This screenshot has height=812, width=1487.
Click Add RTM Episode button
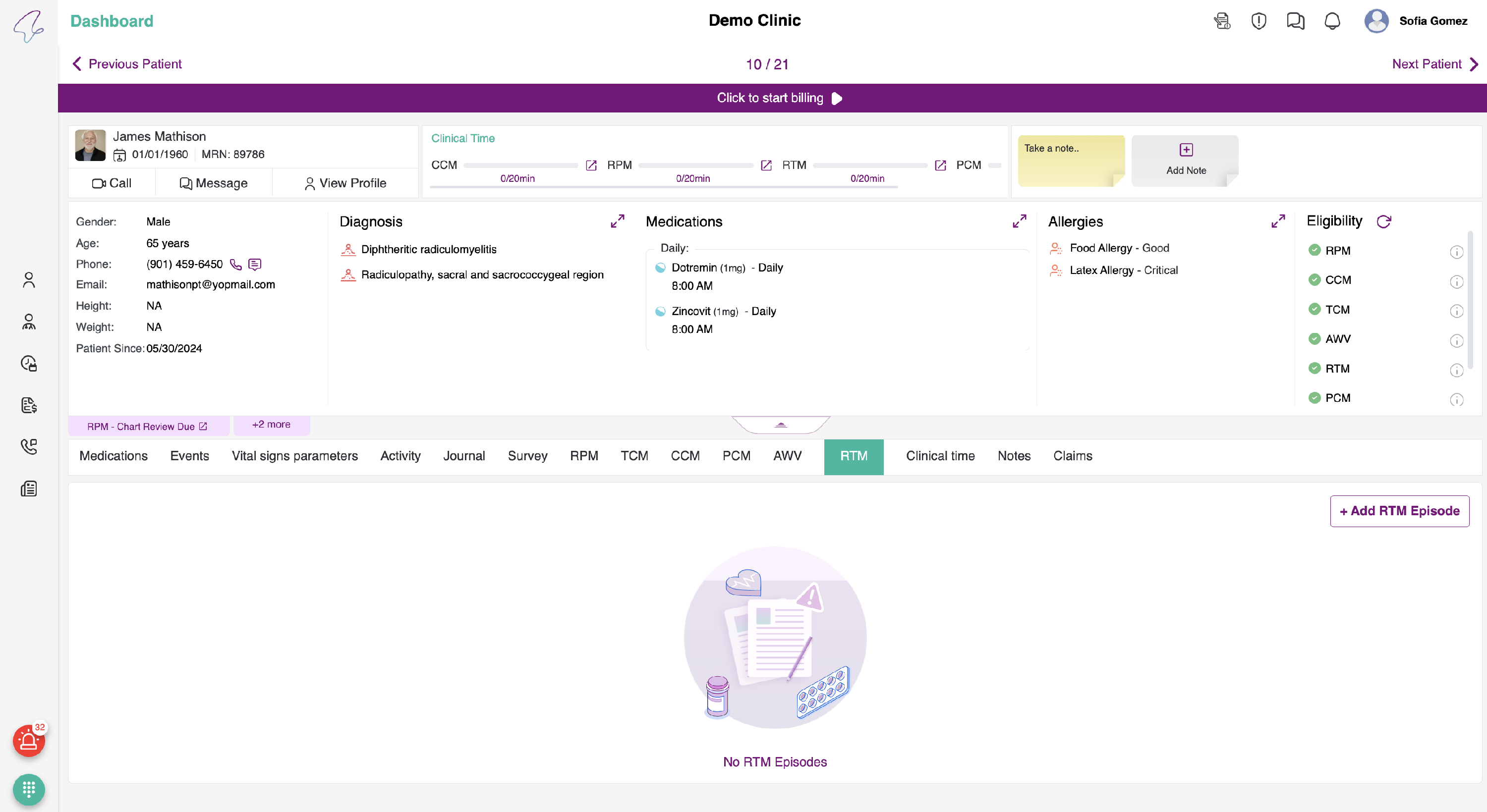click(1399, 511)
